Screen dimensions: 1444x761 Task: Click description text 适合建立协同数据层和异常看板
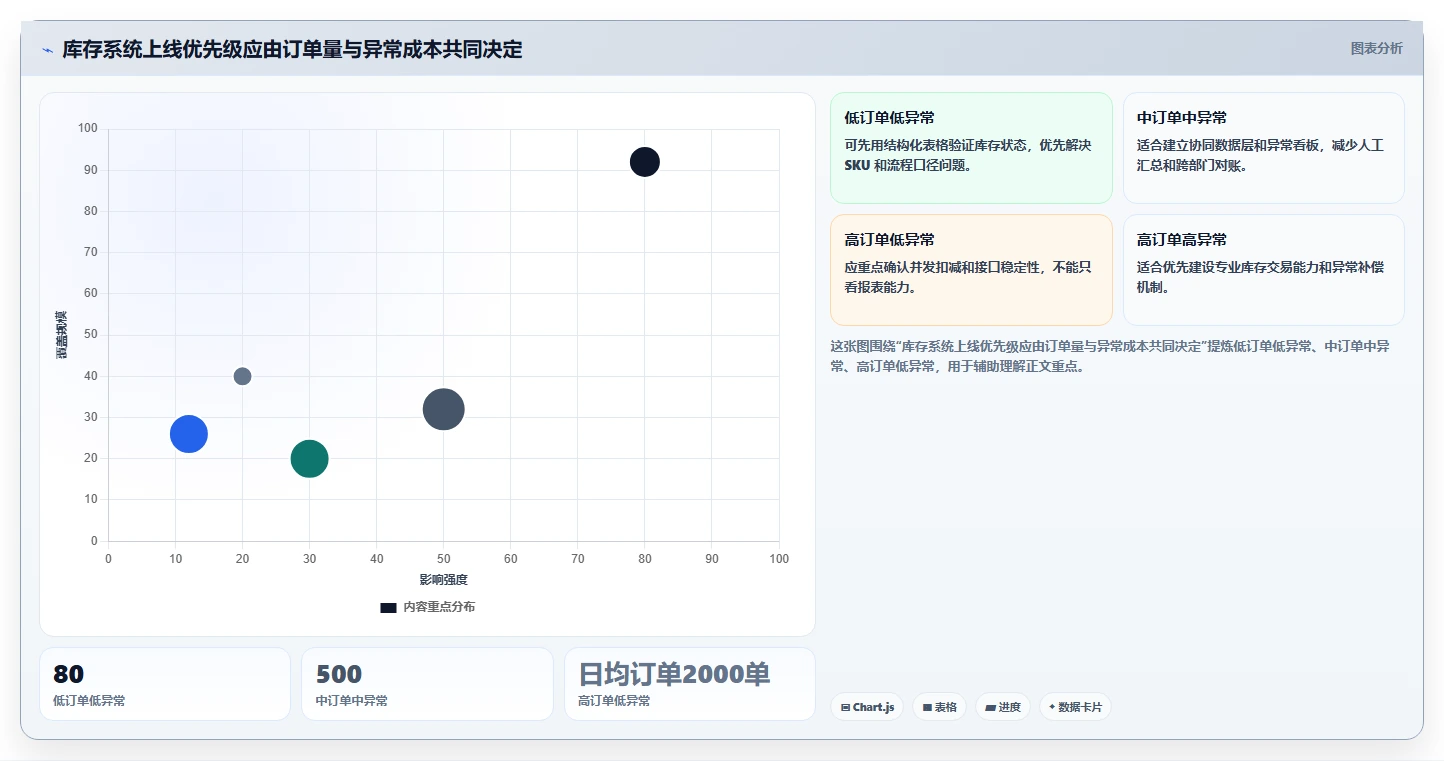tap(1260, 155)
